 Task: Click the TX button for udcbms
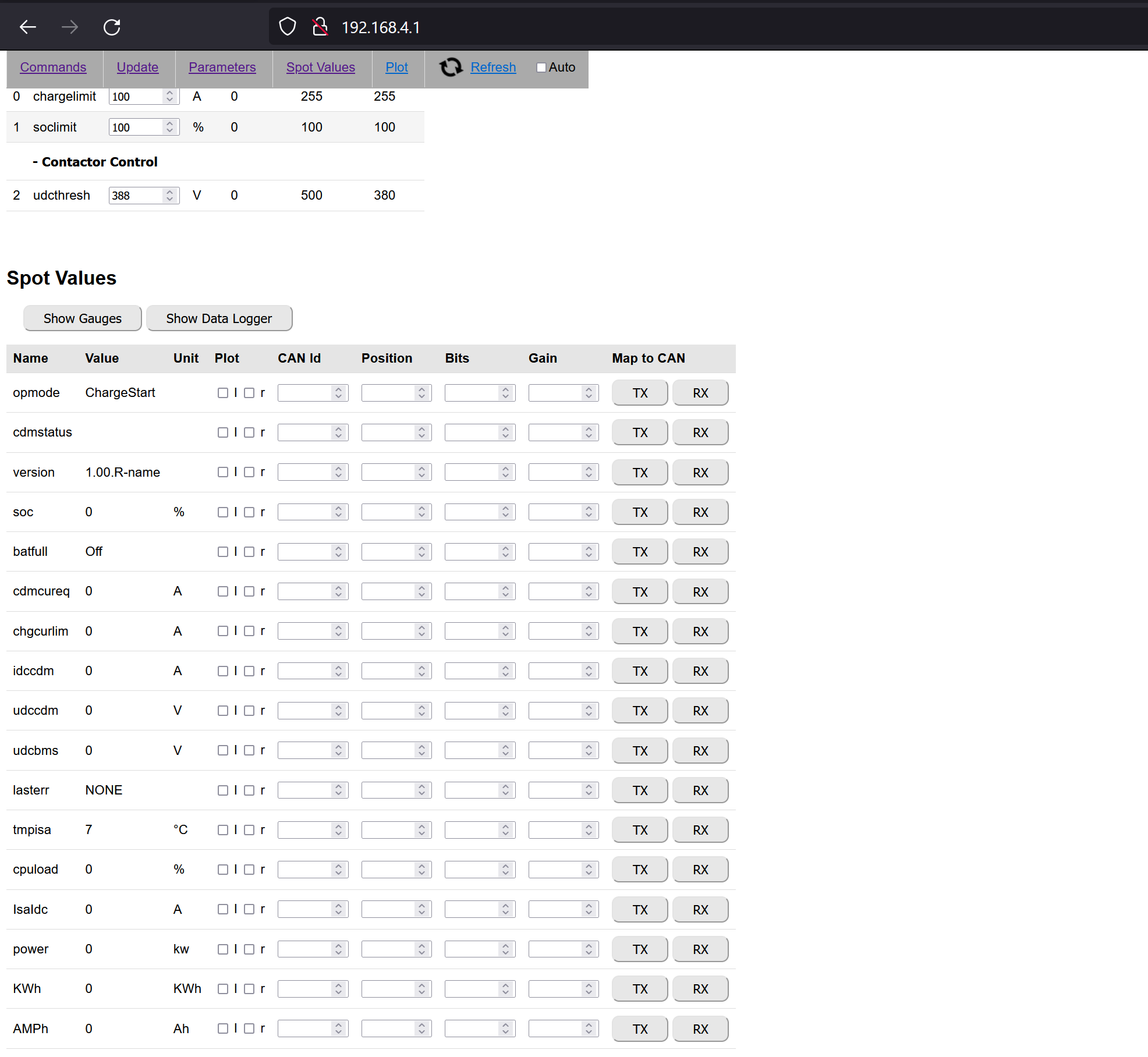[640, 751]
